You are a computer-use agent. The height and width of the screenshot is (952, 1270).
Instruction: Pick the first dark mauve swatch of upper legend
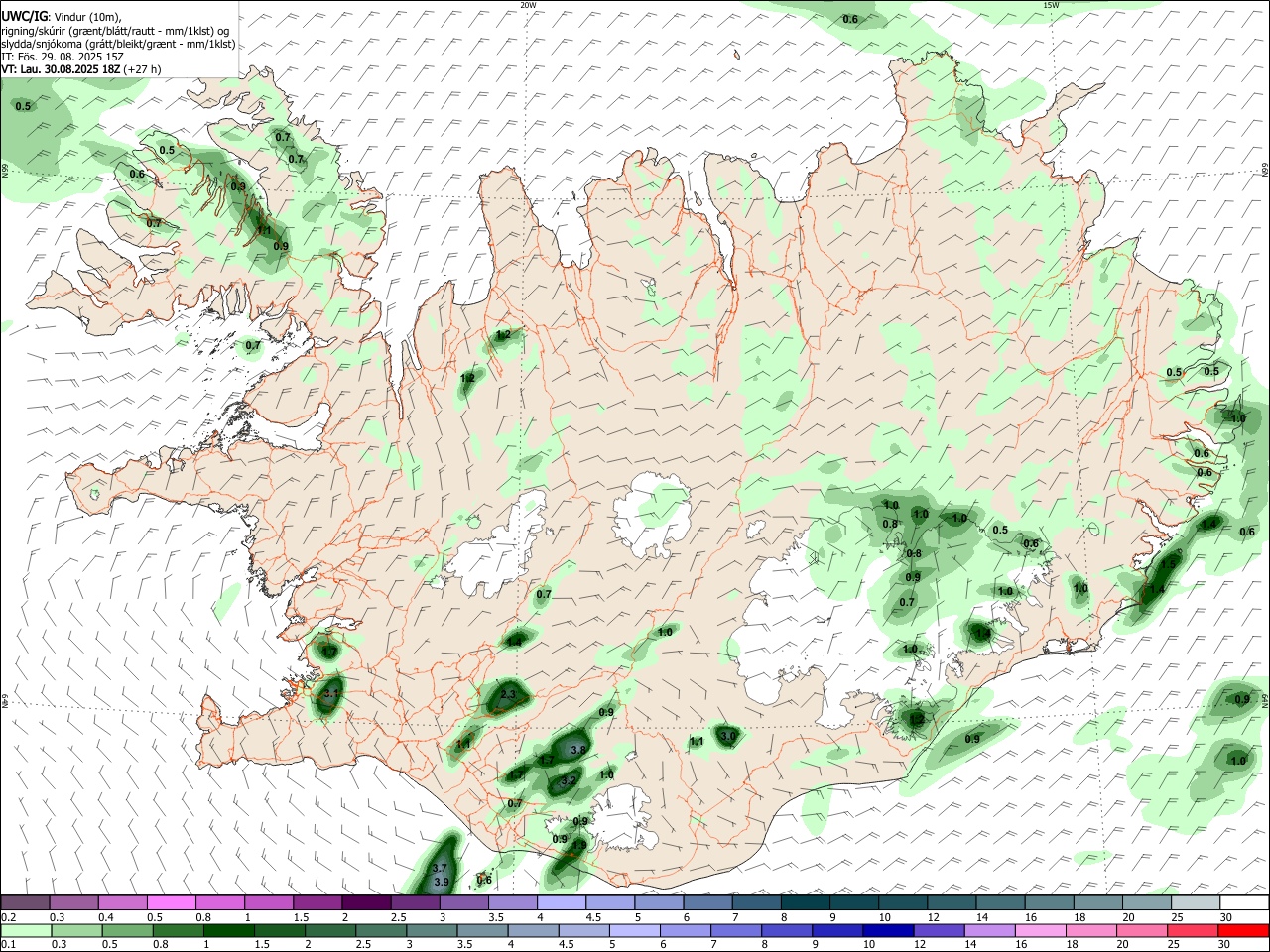point(26,902)
